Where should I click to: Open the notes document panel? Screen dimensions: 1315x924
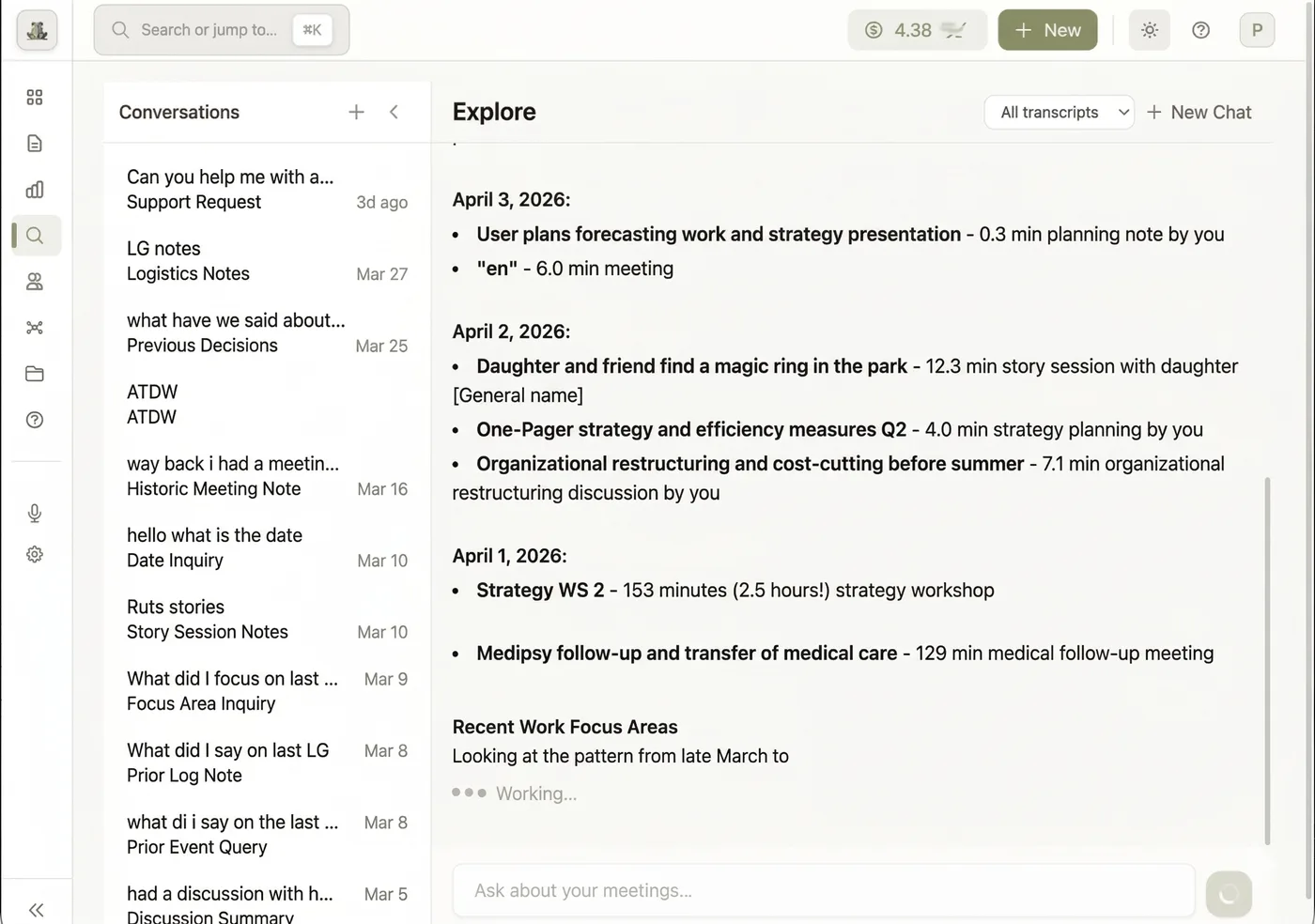coord(35,143)
